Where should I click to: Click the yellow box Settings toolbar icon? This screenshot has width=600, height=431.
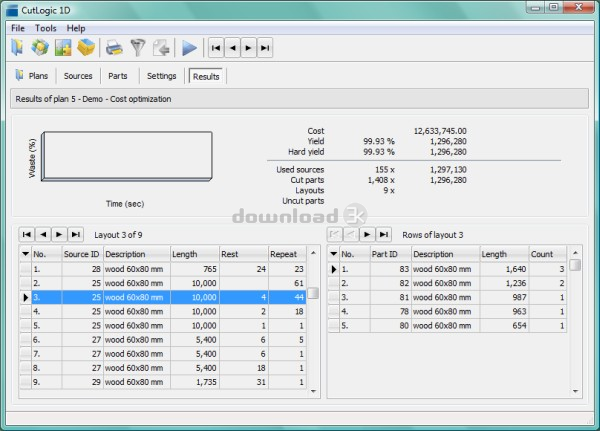point(86,48)
